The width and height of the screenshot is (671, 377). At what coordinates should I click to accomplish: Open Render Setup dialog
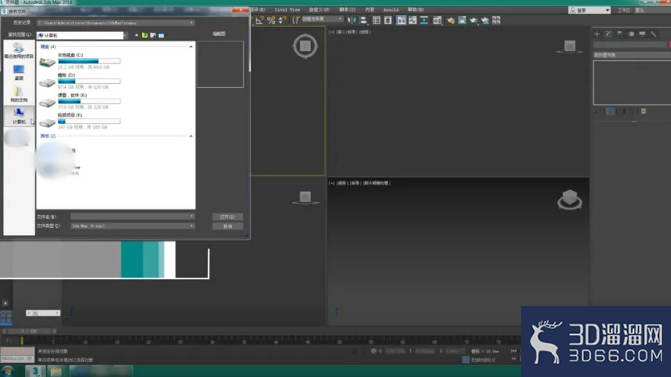[x=451, y=20]
